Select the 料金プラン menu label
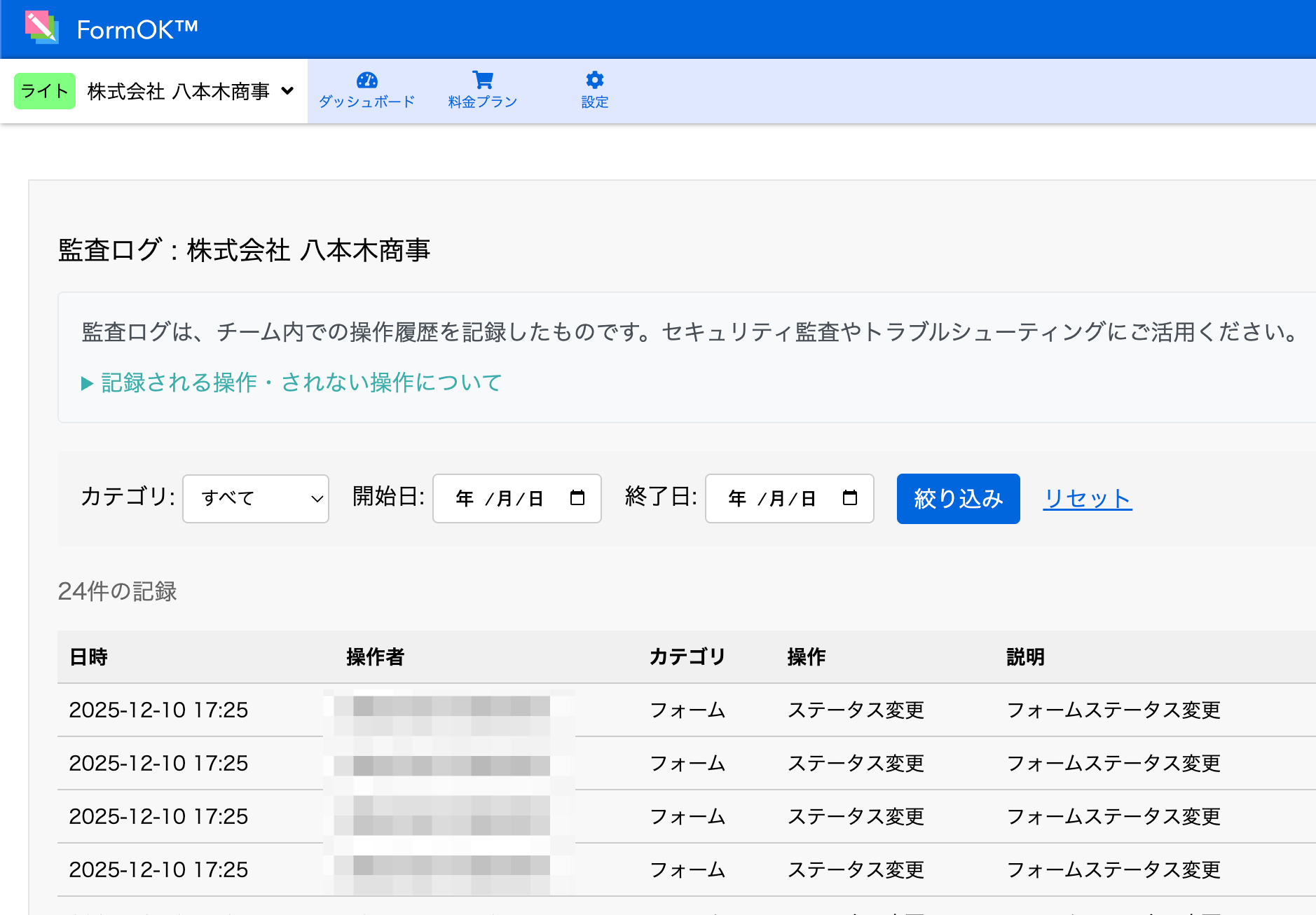The height and width of the screenshot is (915, 1316). [482, 102]
